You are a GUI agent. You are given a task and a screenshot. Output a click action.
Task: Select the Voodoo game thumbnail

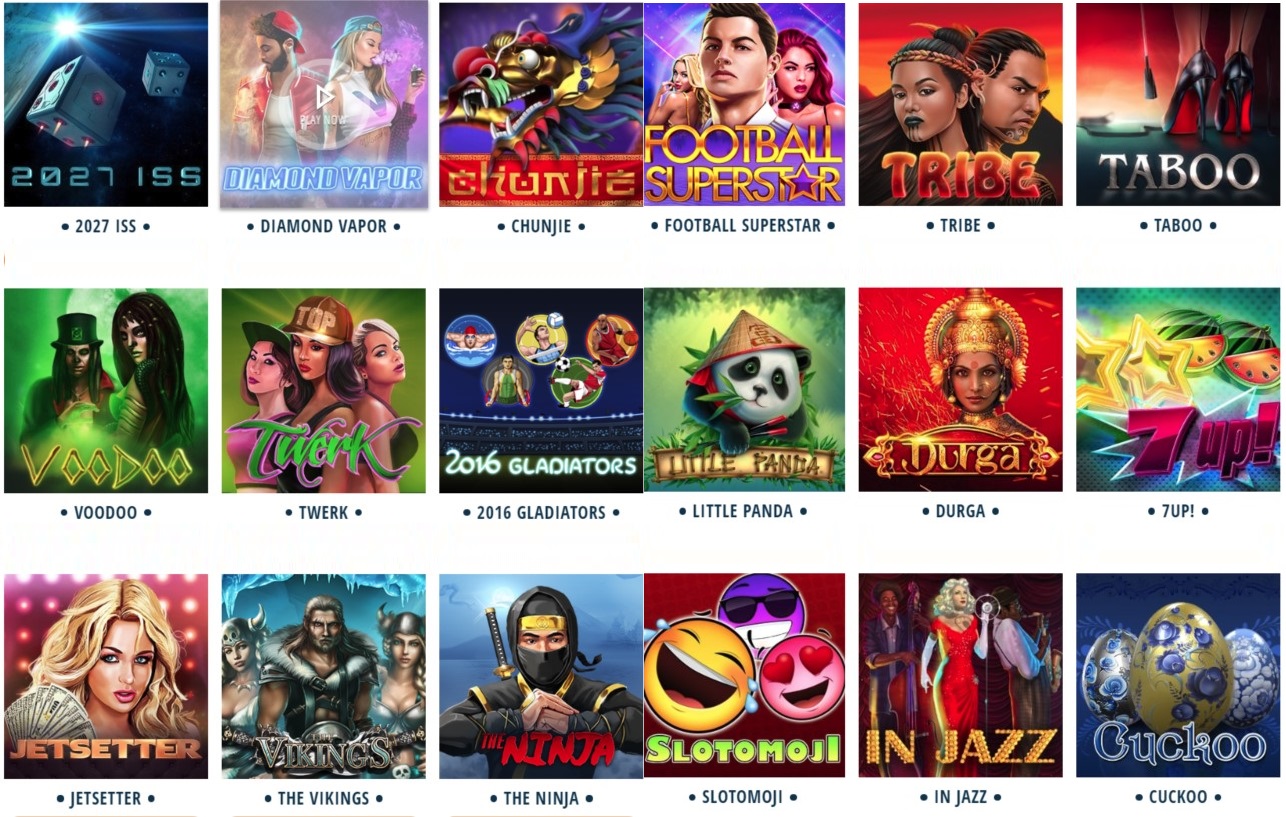(106, 391)
